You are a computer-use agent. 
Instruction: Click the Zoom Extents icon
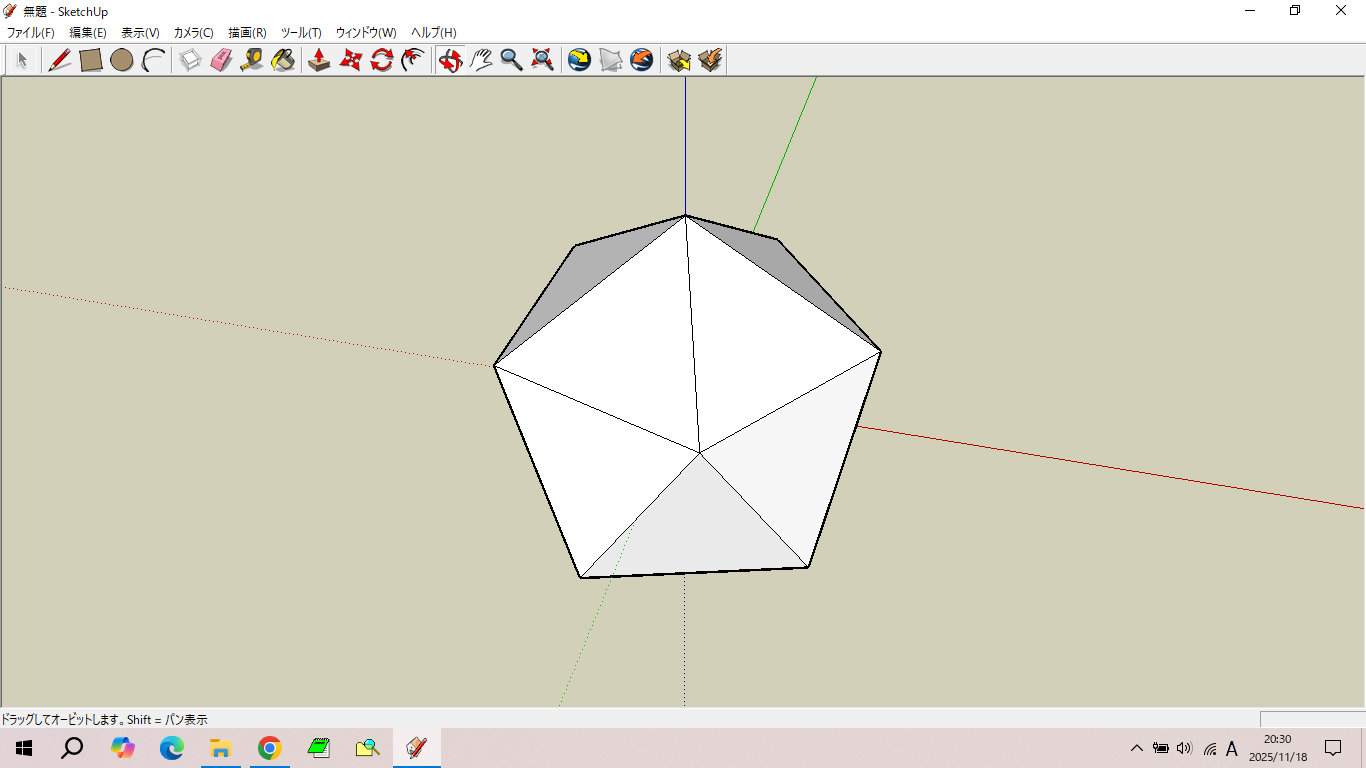pyautogui.click(x=542, y=60)
